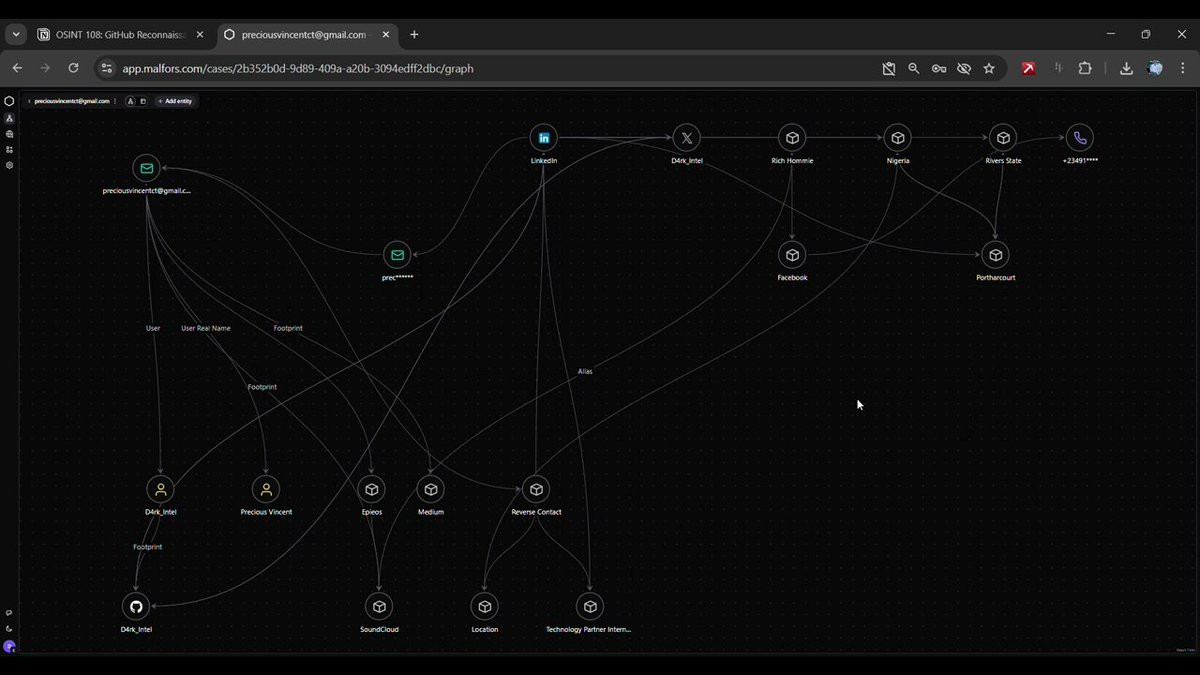Bookmark this page with star icon
Image resolution: width=1200 pixels, height=675 pixels.
coord(989,68)
